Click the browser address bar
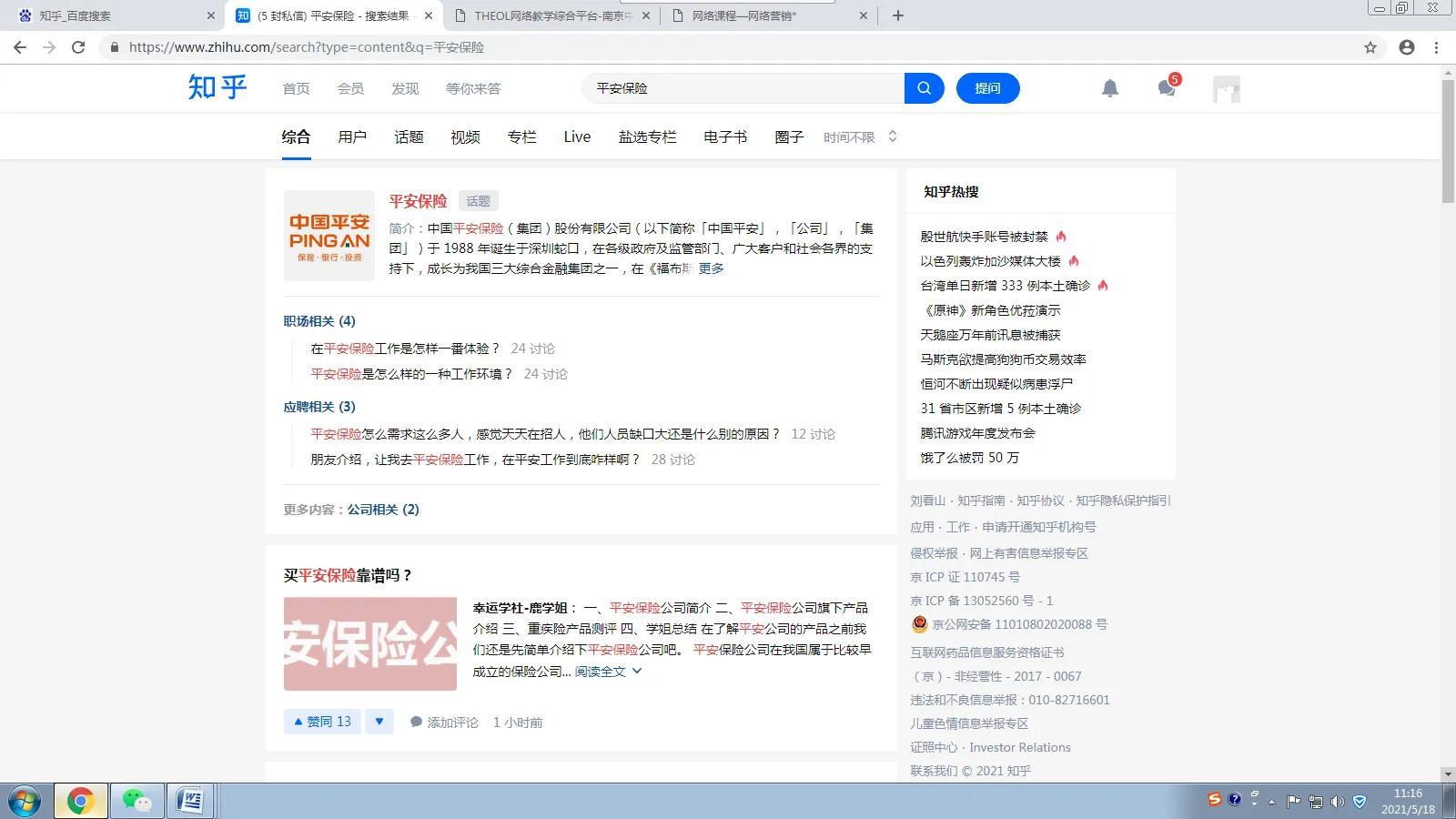 click(728, 47)
